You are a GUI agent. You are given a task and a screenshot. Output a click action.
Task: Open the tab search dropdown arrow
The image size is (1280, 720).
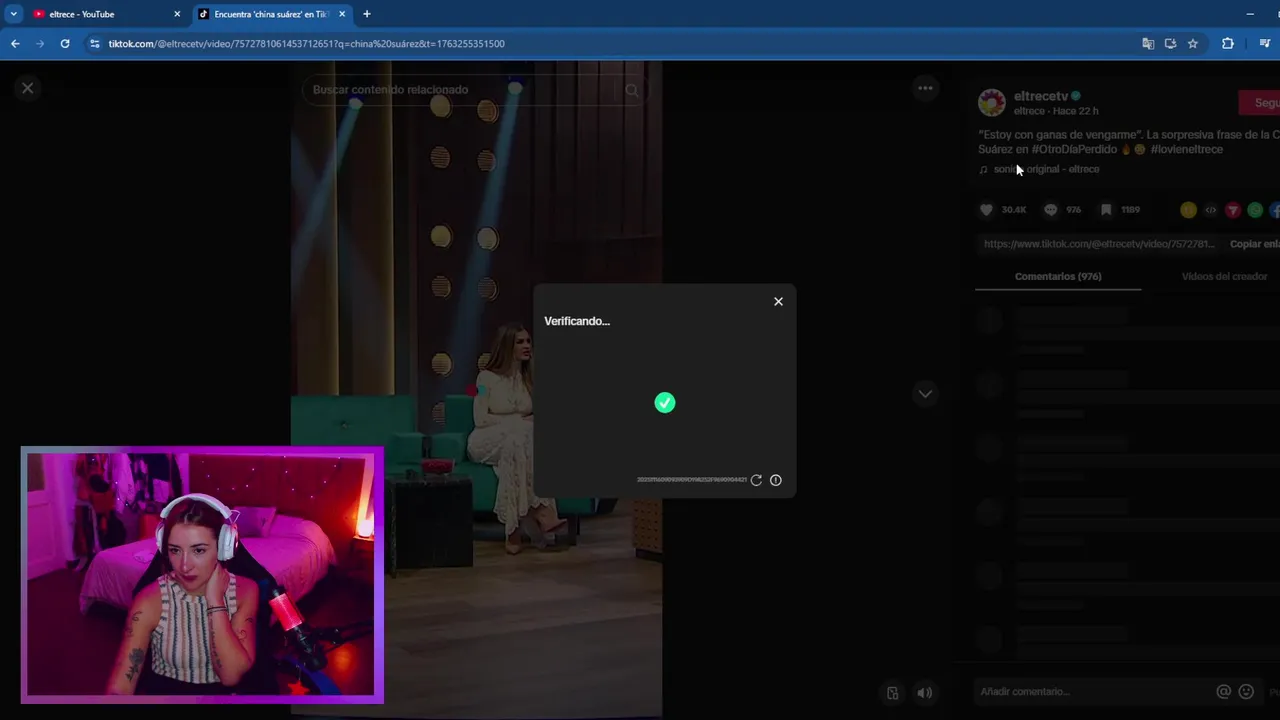[x=13, y=14]
